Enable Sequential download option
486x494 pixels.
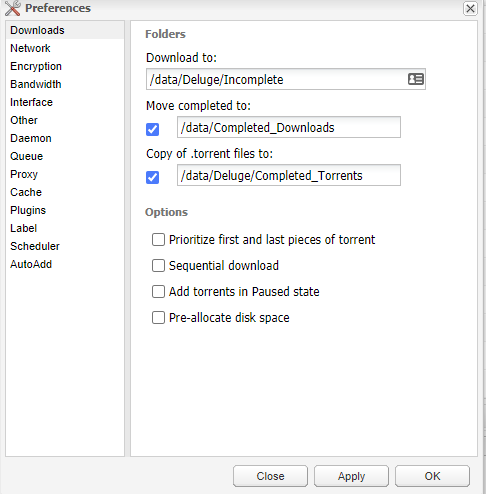[x=158, y=266]
